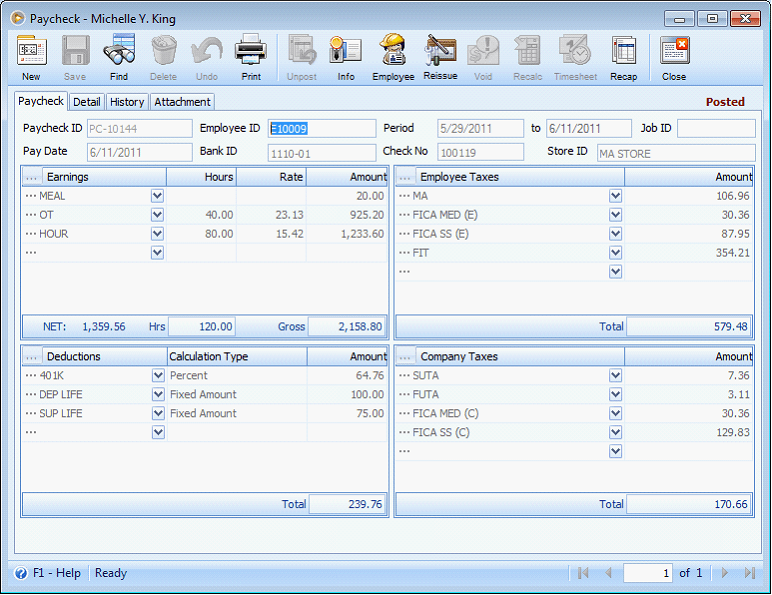The height and width of the screenshot is (595, 772).
Task: Click the Gross amount 2,158.80
Action: pyautogui.click(x=348, y=327)
